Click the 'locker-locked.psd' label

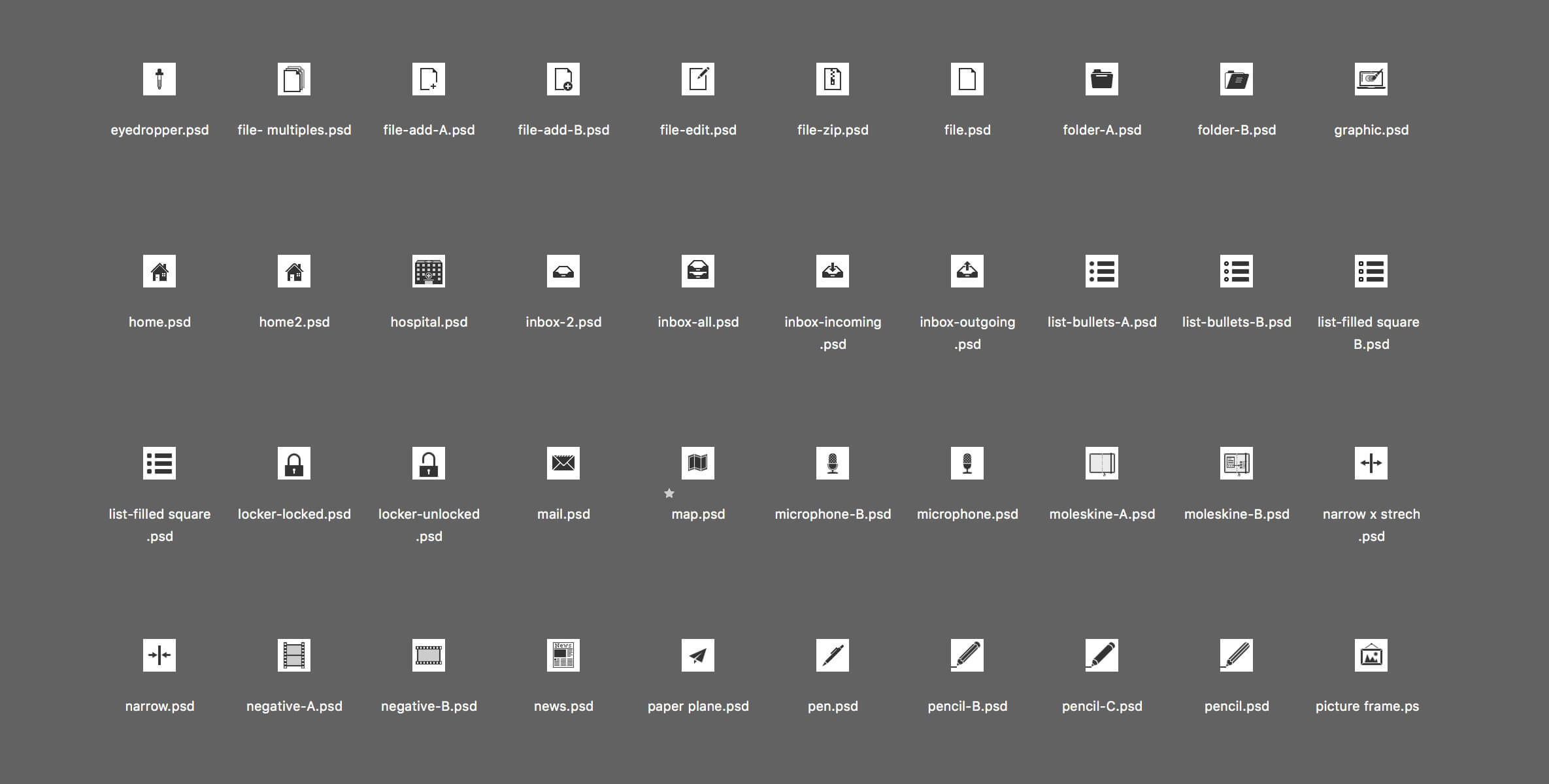point(294,514)
